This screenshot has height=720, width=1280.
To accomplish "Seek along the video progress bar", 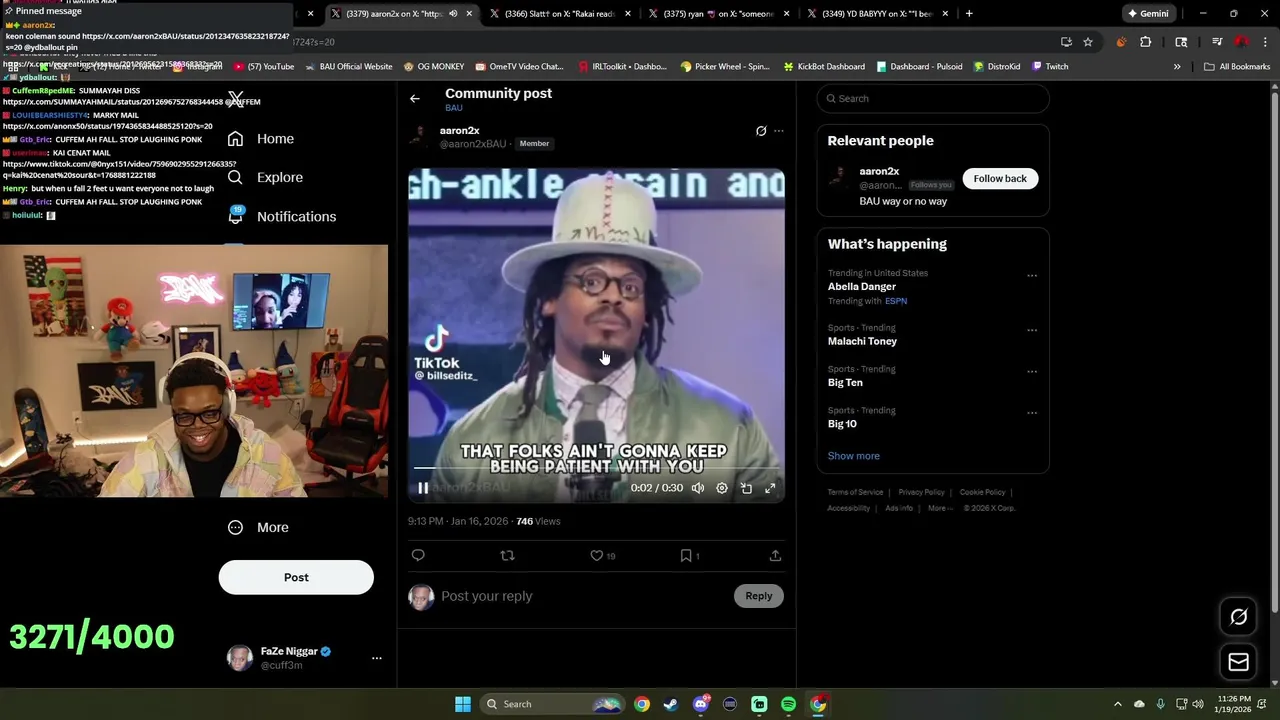I will click(x=596, y=468).
